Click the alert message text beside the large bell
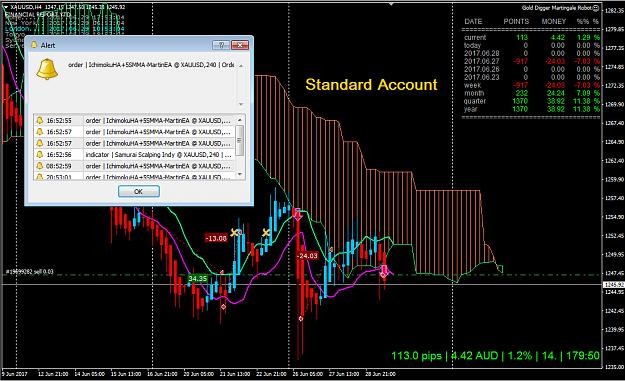Image resolution: width=625 pixels, height=381 pixels. 151,65
